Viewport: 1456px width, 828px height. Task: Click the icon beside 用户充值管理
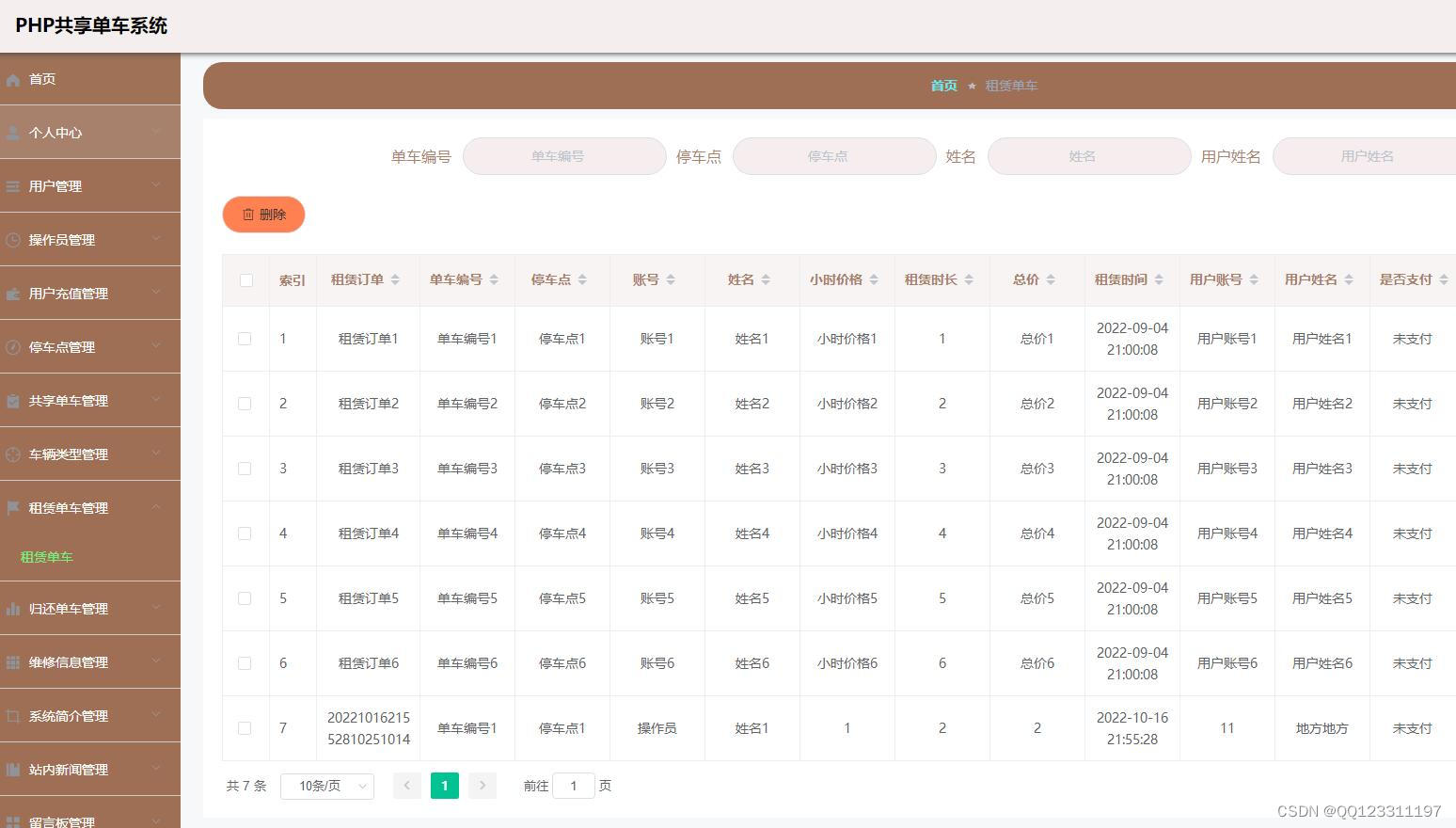click(x=13, y=295)
